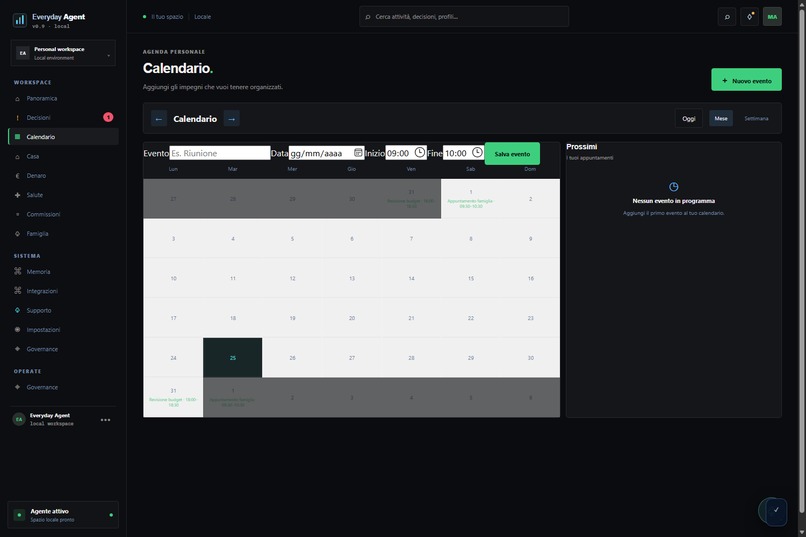Click the Famiglia icon in sidebar
806x537 pixels.
pos(17,233)
